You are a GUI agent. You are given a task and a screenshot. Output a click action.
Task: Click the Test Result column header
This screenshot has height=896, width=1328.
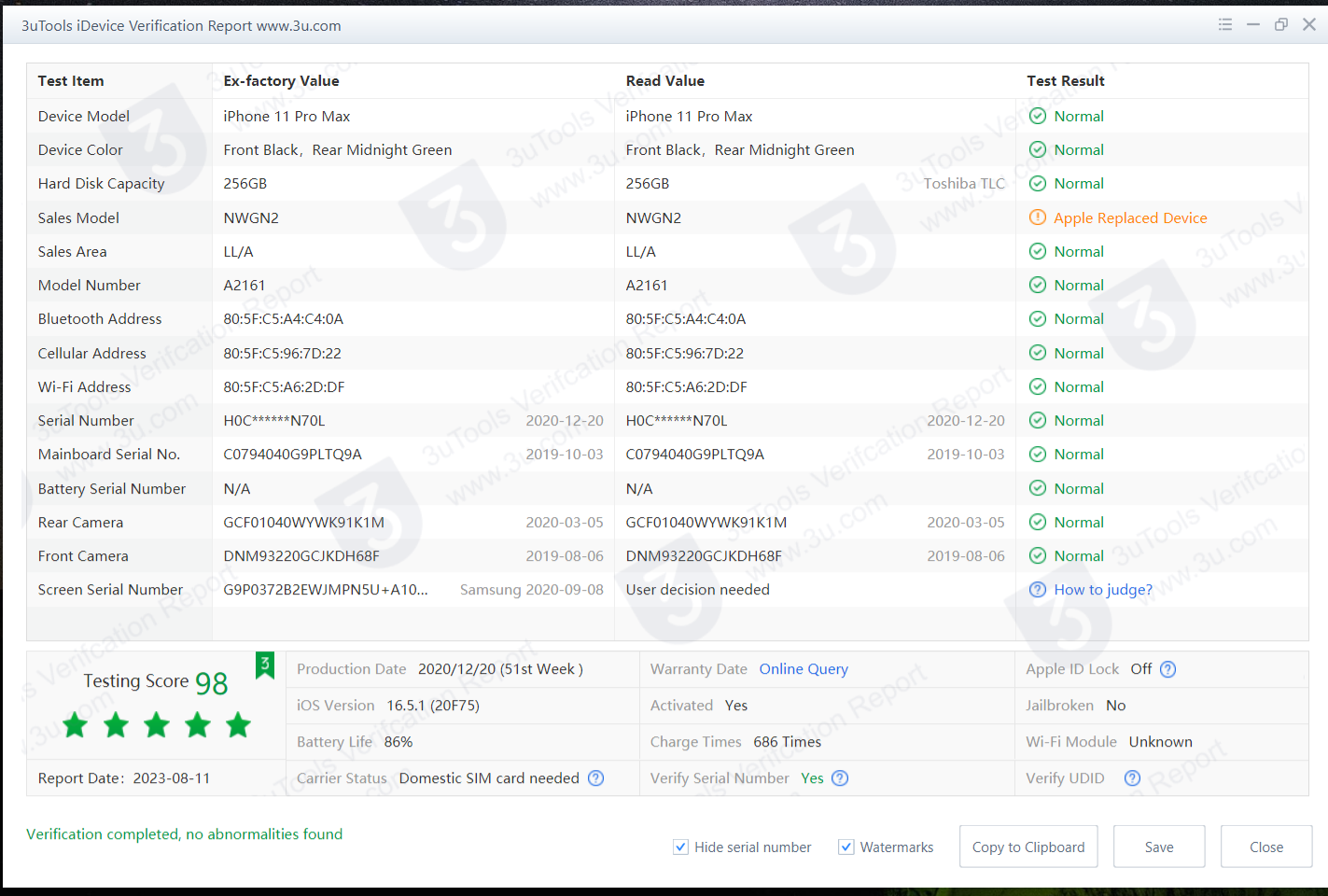pyautogui.click(x=1065, y=81)
